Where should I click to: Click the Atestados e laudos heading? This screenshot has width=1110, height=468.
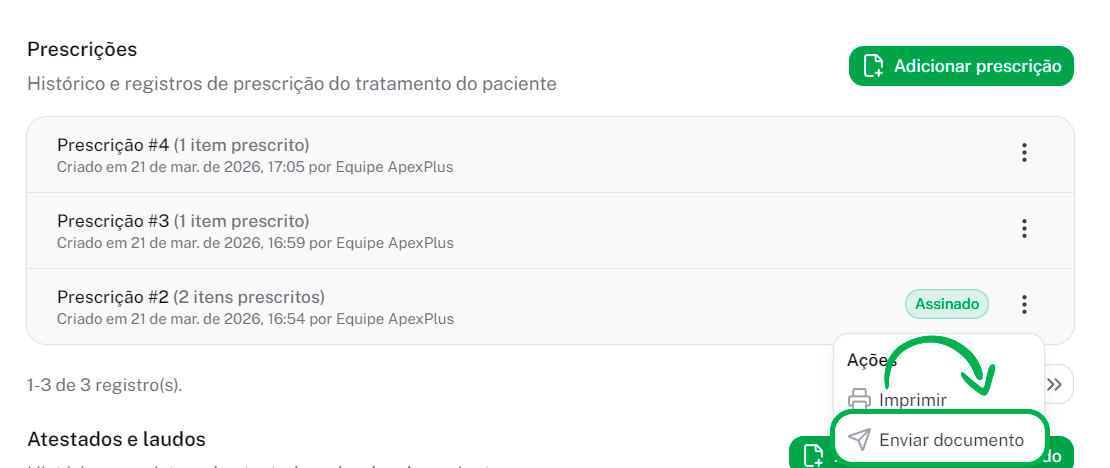pos(116,439)
